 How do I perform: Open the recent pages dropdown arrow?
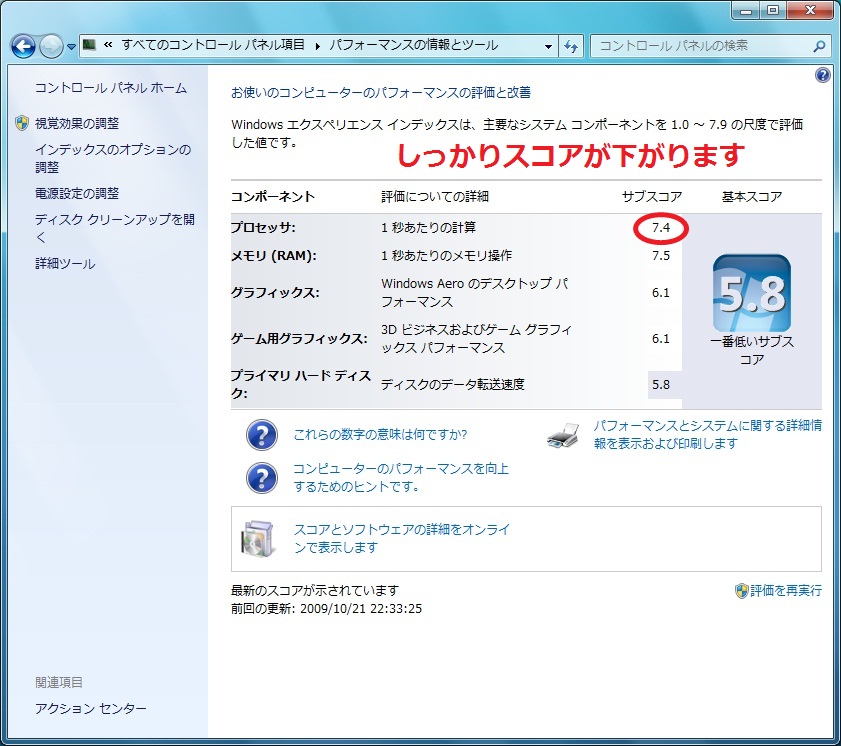(71, 47)
